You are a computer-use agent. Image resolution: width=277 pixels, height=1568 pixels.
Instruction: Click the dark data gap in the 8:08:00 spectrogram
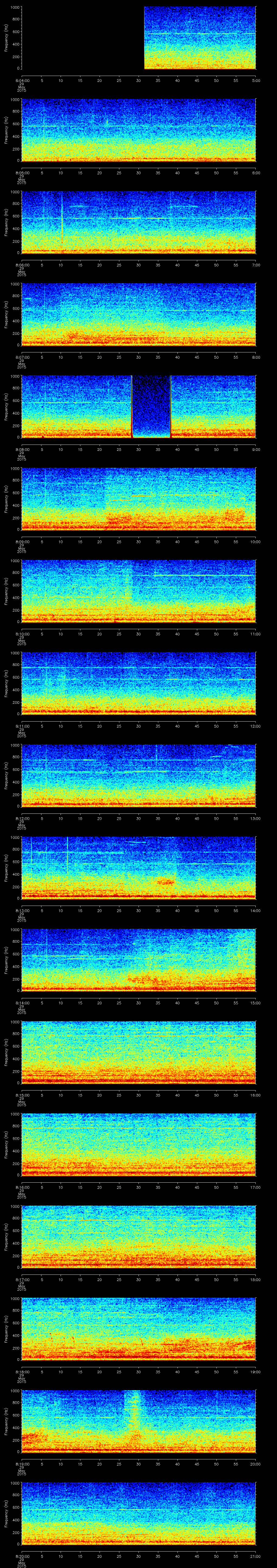tap(151, 407)
